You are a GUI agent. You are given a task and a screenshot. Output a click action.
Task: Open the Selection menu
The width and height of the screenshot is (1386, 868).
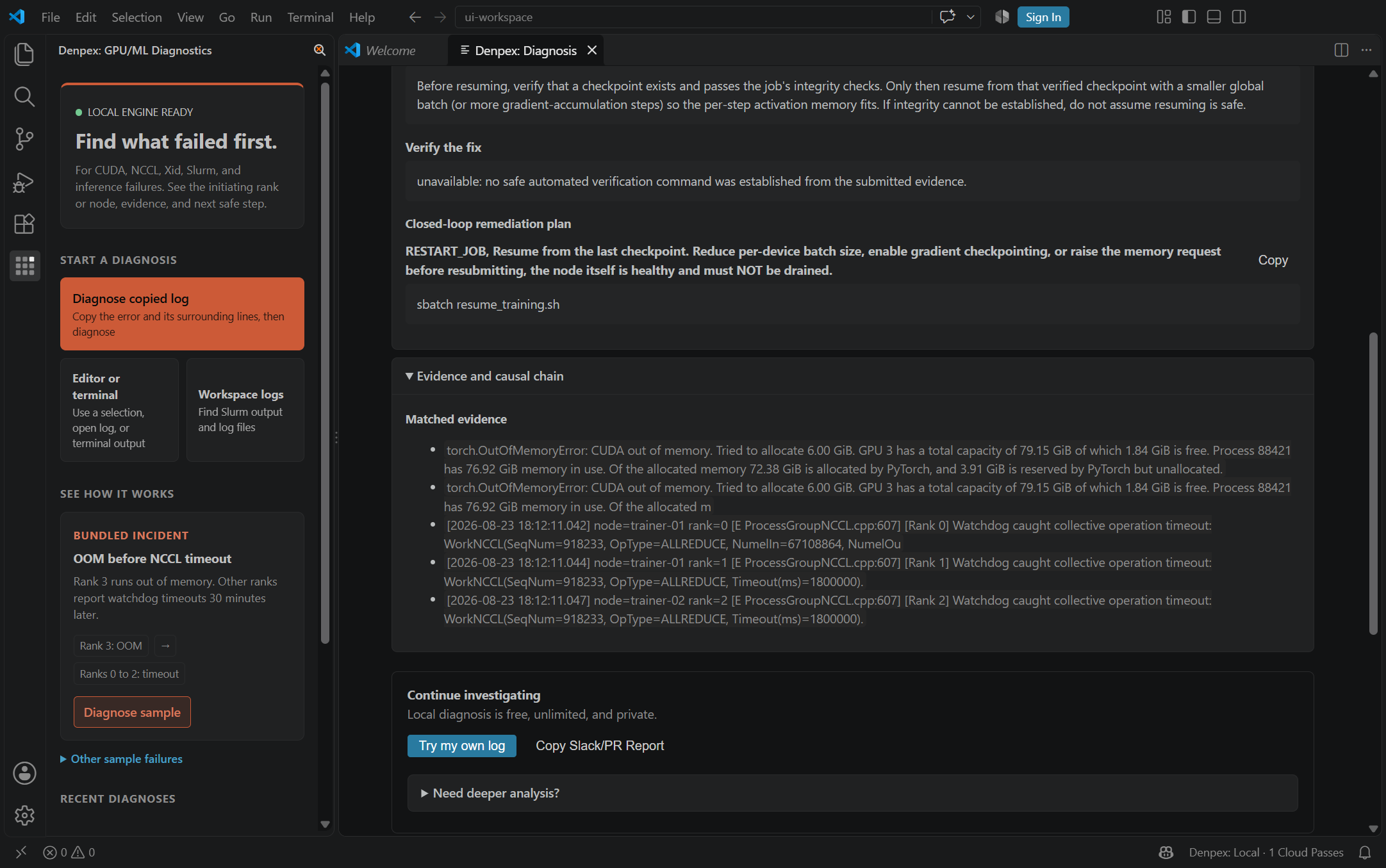click(x=136, y=17)
